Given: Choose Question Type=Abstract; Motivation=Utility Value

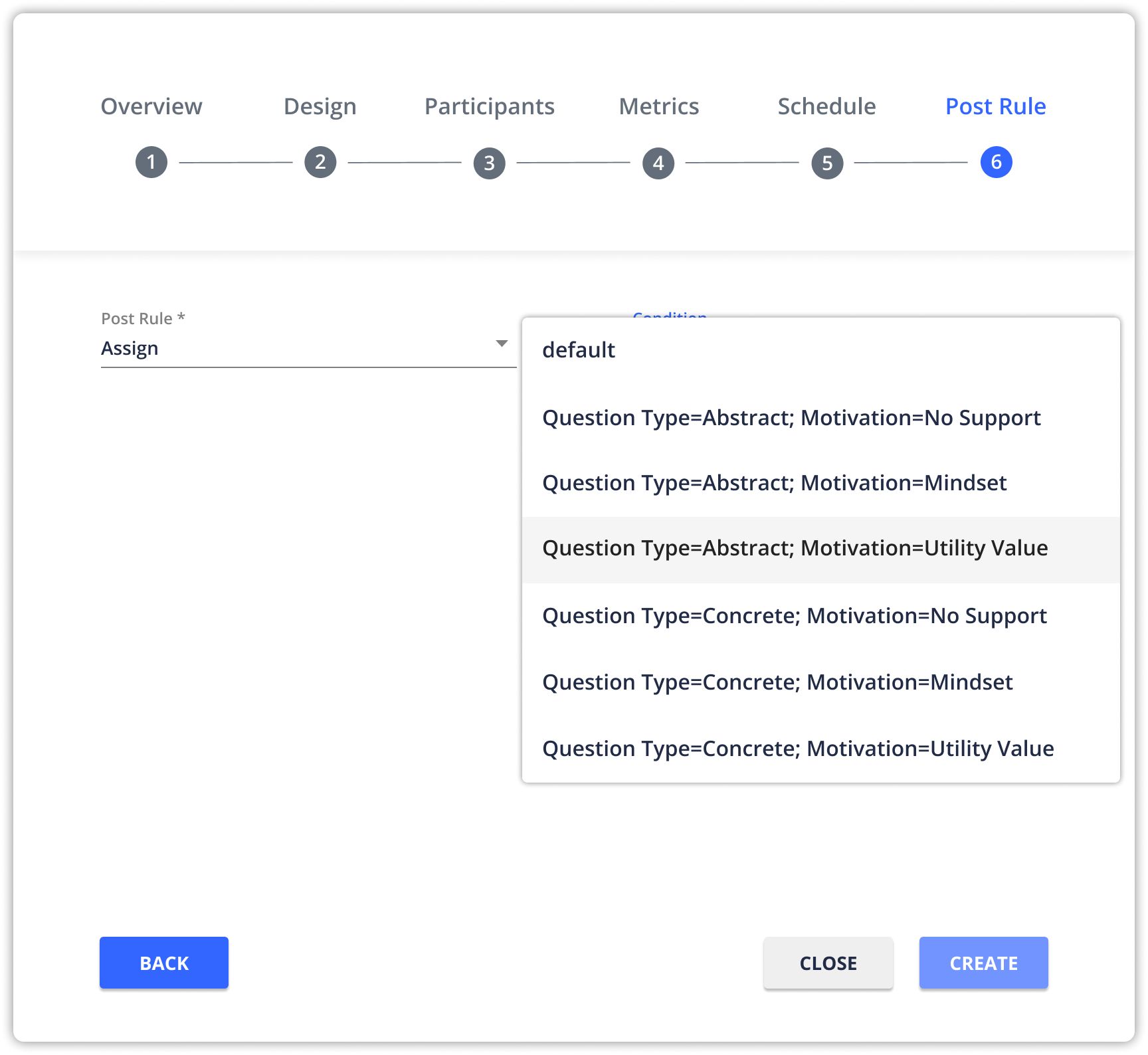Looking at the screenshot, I should point(795,548).
